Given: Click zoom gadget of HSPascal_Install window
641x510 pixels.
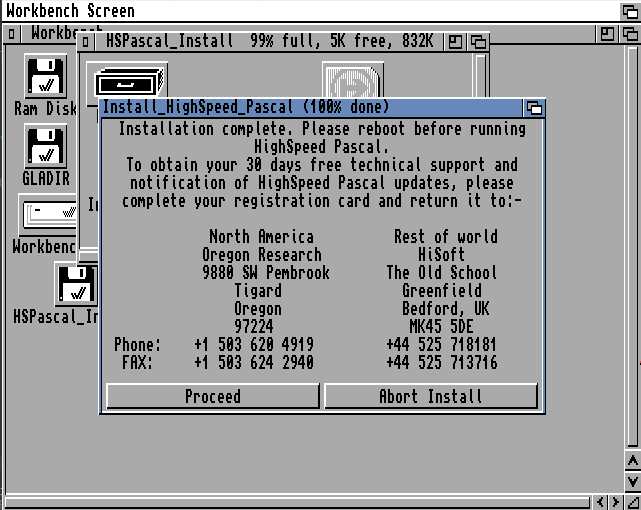Looking at the screenshot, I should tap(455, 42).
